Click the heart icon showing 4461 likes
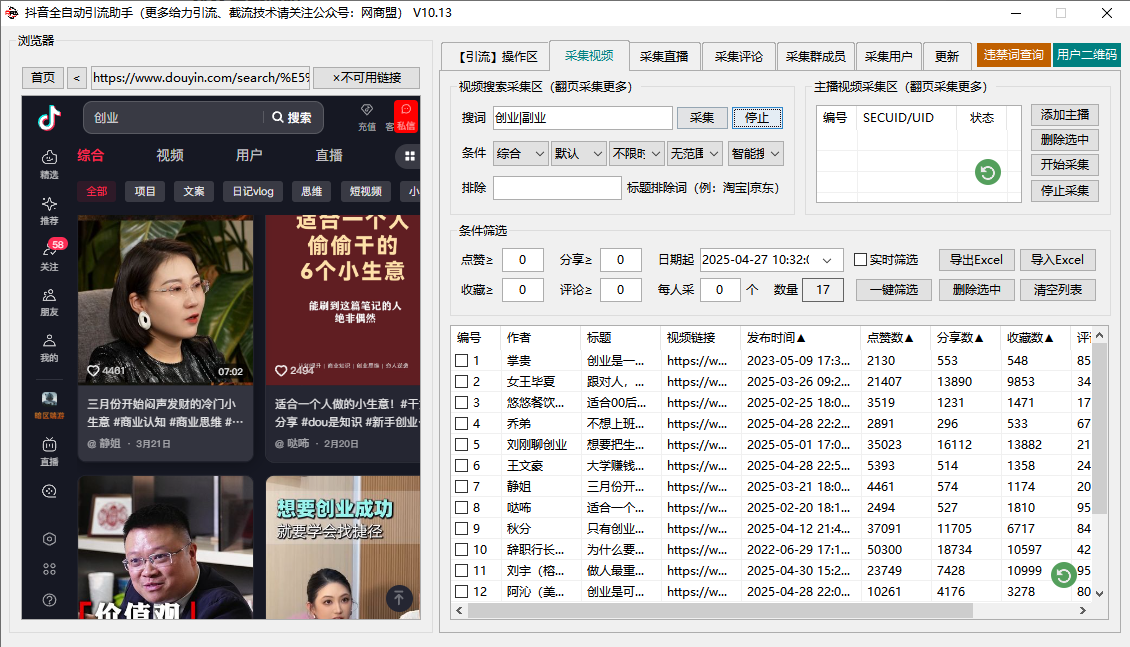The image size is (1130, 647). [93, 370]
